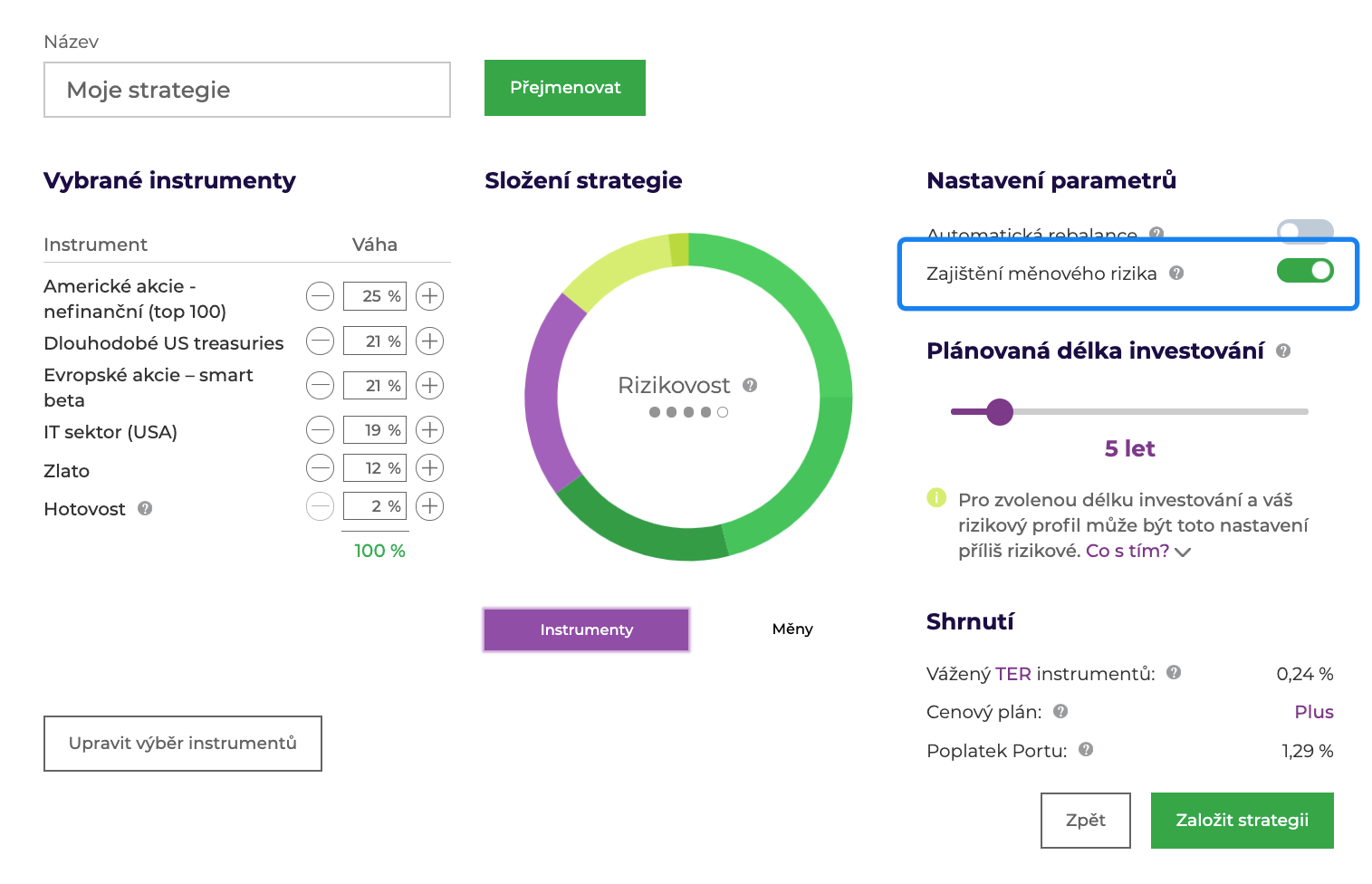Open the TER link in summary
1372x884 pixels.
coord(1012,674)
